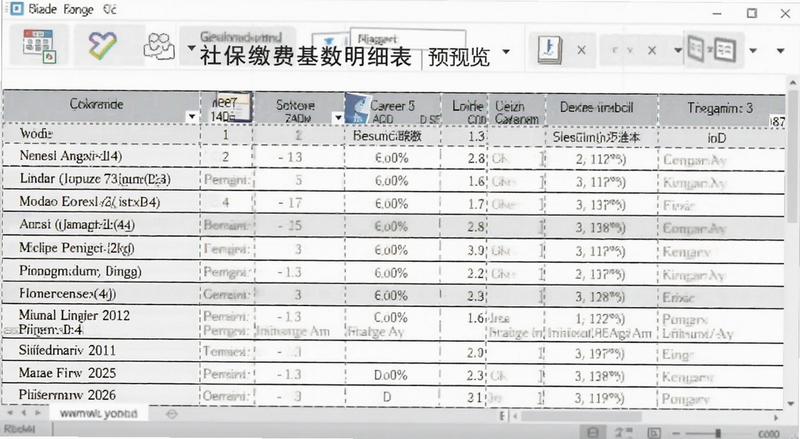Click the Colorande column header

(x=101, y=107)
